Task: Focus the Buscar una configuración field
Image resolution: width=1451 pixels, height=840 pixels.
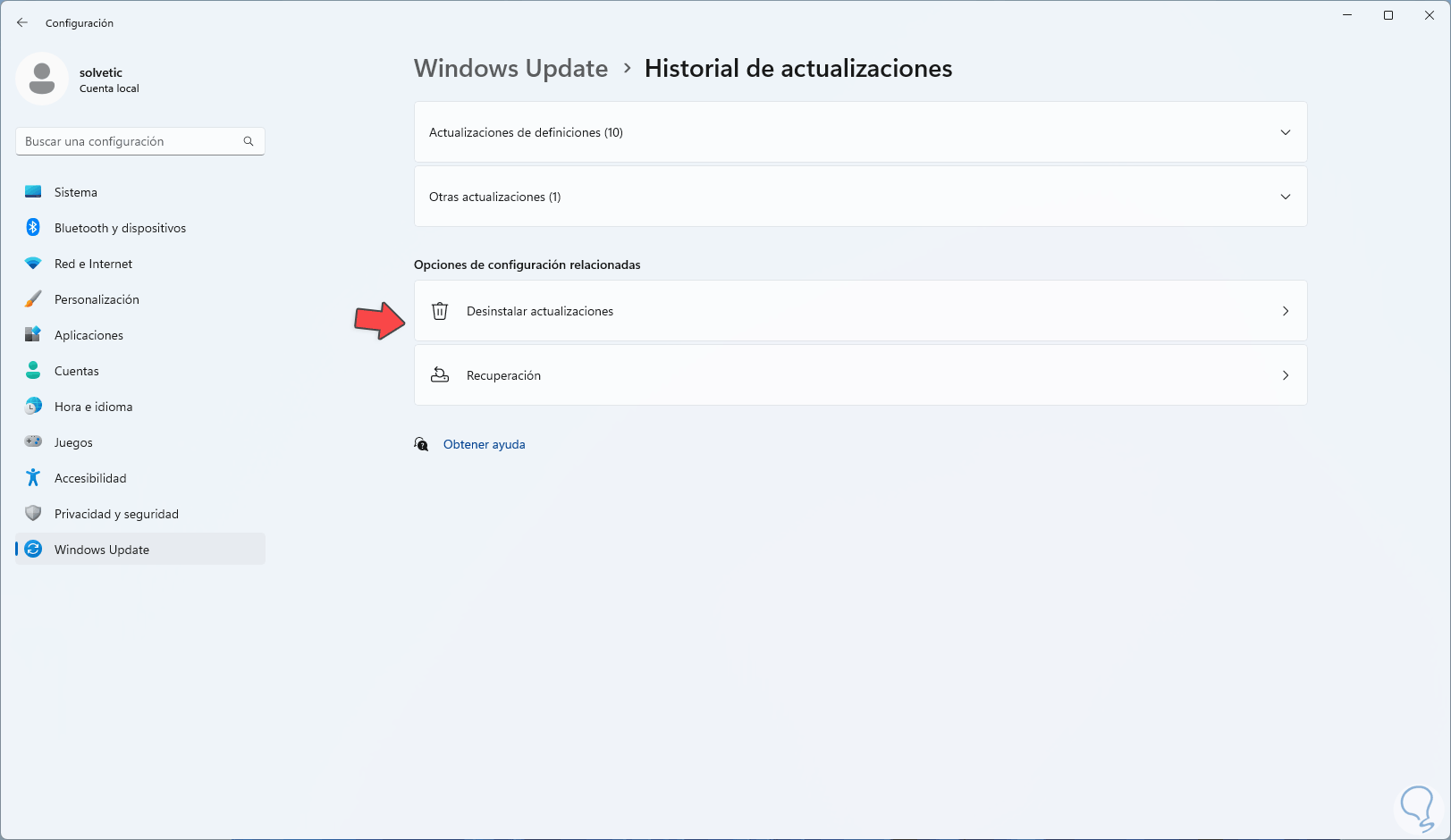Action: 140,141
